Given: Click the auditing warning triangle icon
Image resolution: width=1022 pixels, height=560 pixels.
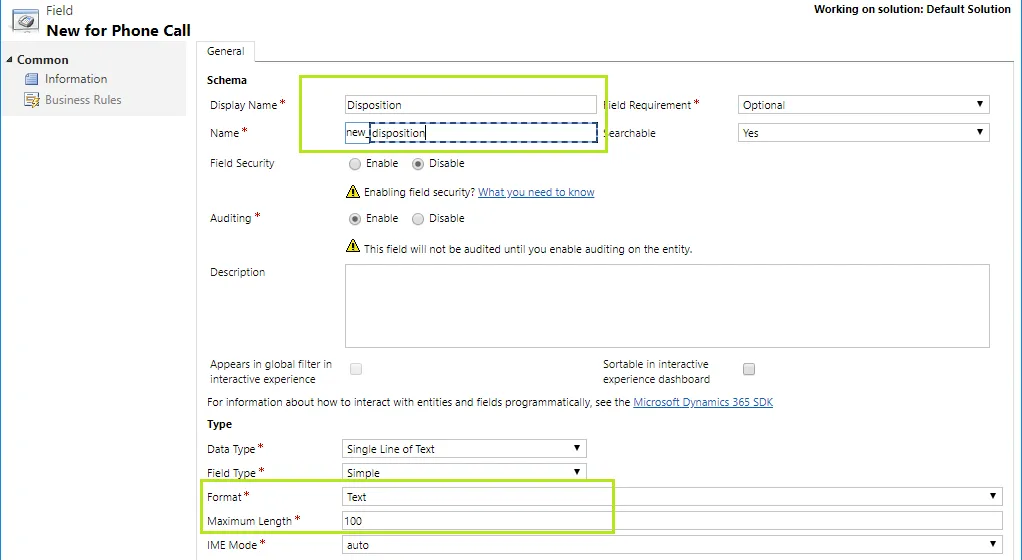Looking at the screenshot, I should pyautogui.click(x=353, y=246).
